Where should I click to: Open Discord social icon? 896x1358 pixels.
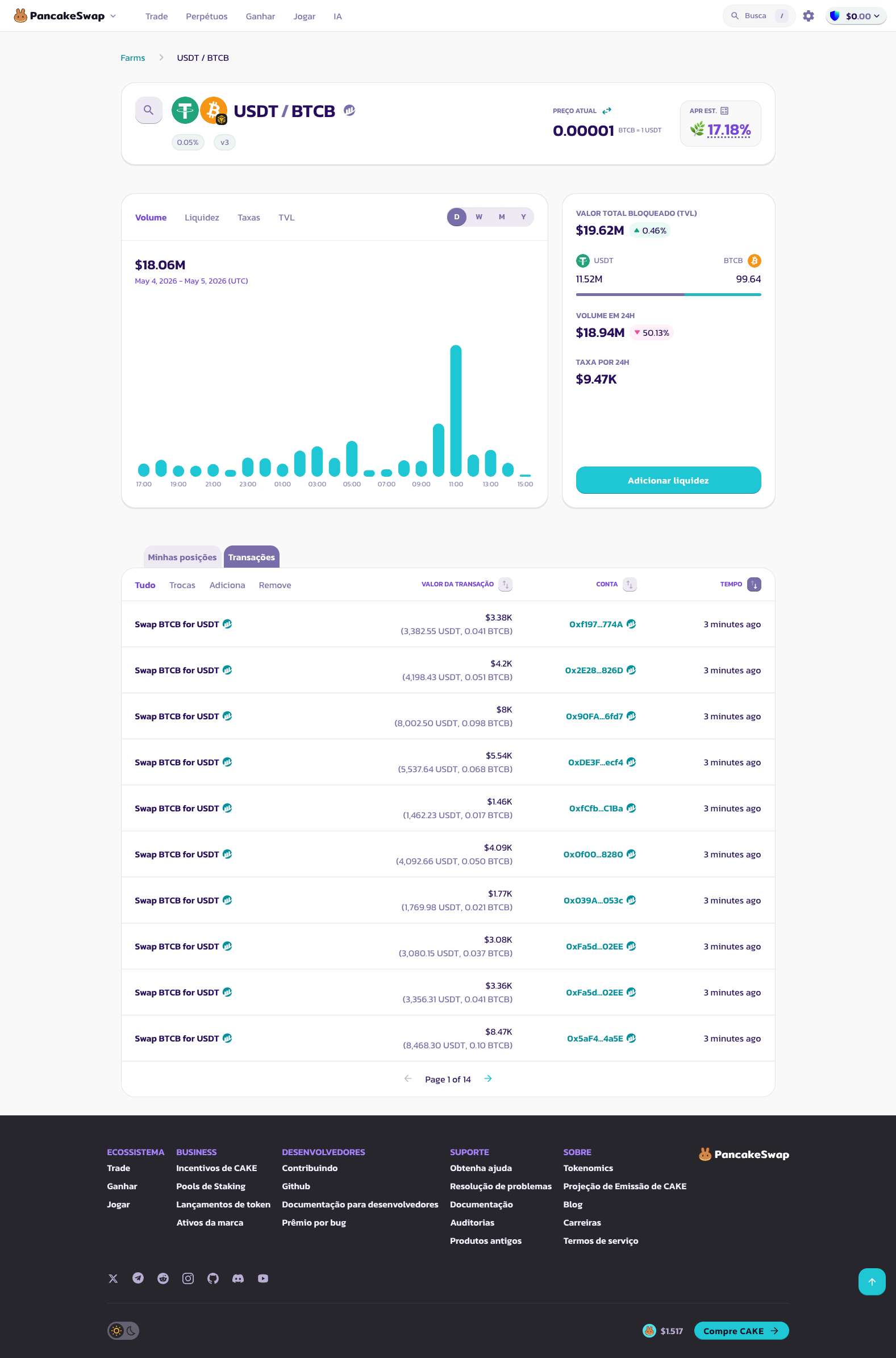coord(238,1278)
